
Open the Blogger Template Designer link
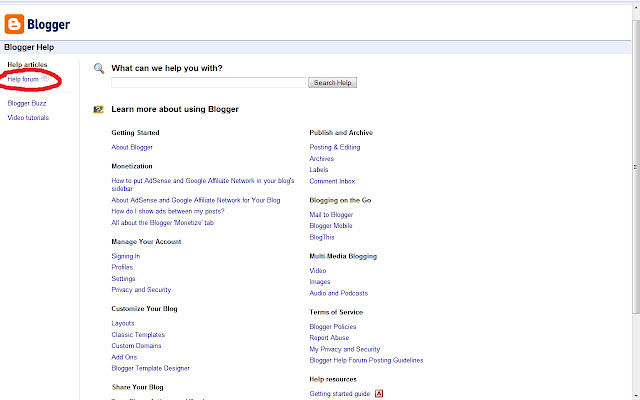pos(151,368)
